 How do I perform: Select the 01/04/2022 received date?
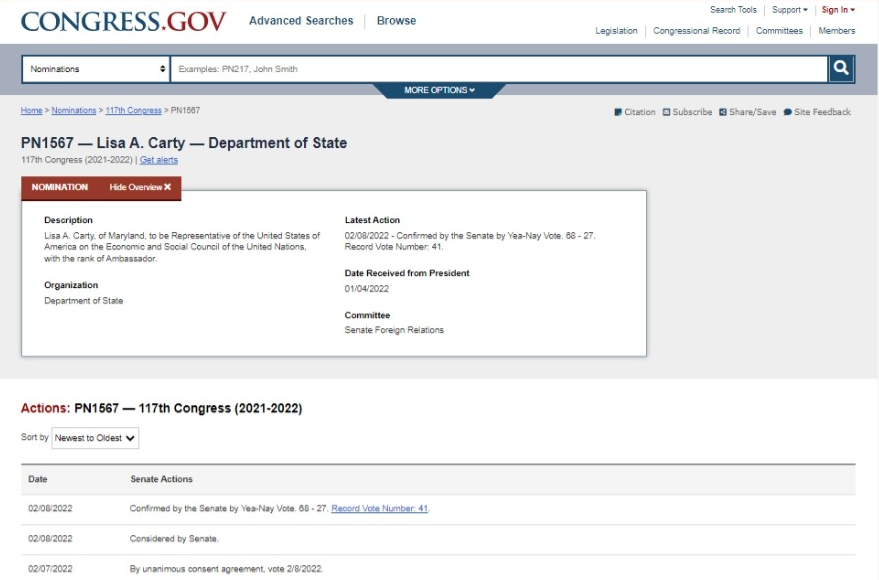point(367,289)
